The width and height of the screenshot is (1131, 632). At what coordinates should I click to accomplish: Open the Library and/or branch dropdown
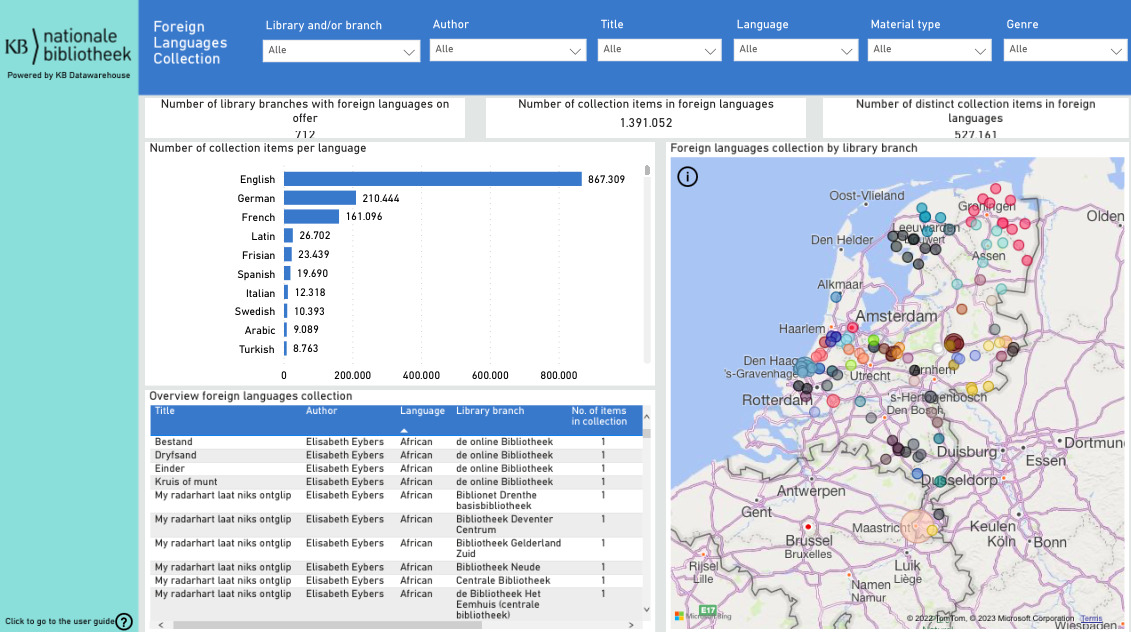click(x=341, y=51)
